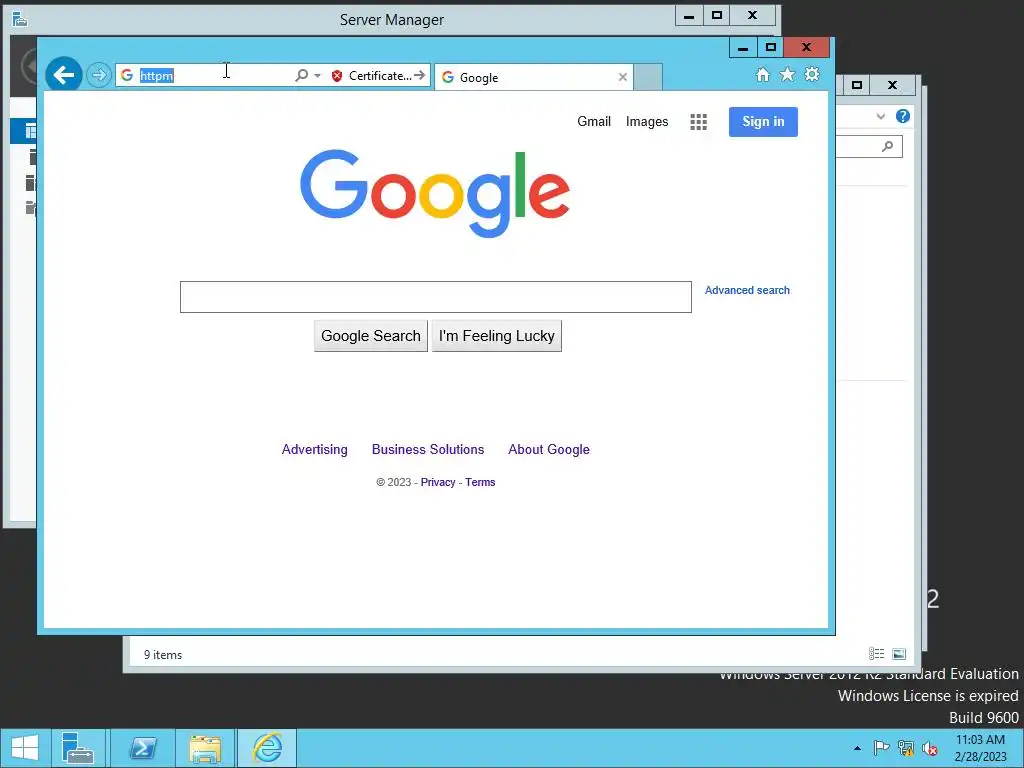Viewport: 1024px width, 768px height.
Task: Open the Internet Explorer Home icon
Action: tap(762, 74)
